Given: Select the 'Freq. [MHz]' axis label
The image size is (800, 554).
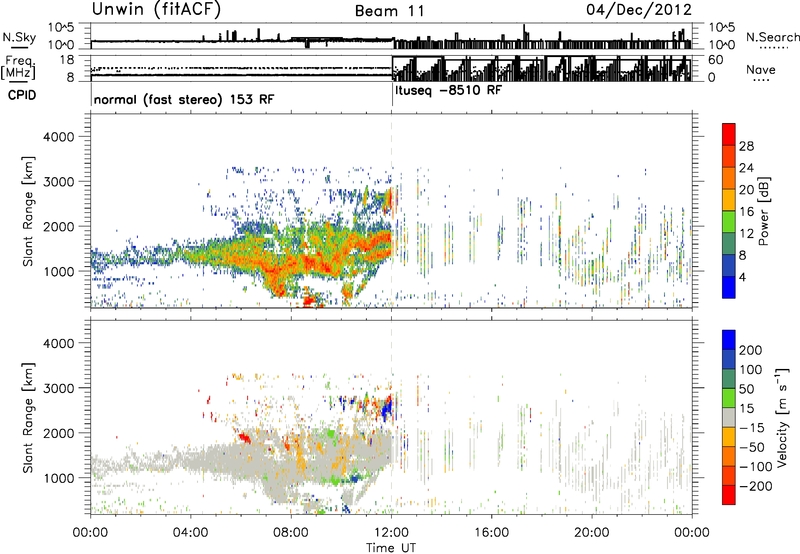Looking at the screenshot, I should pos(18,68).
